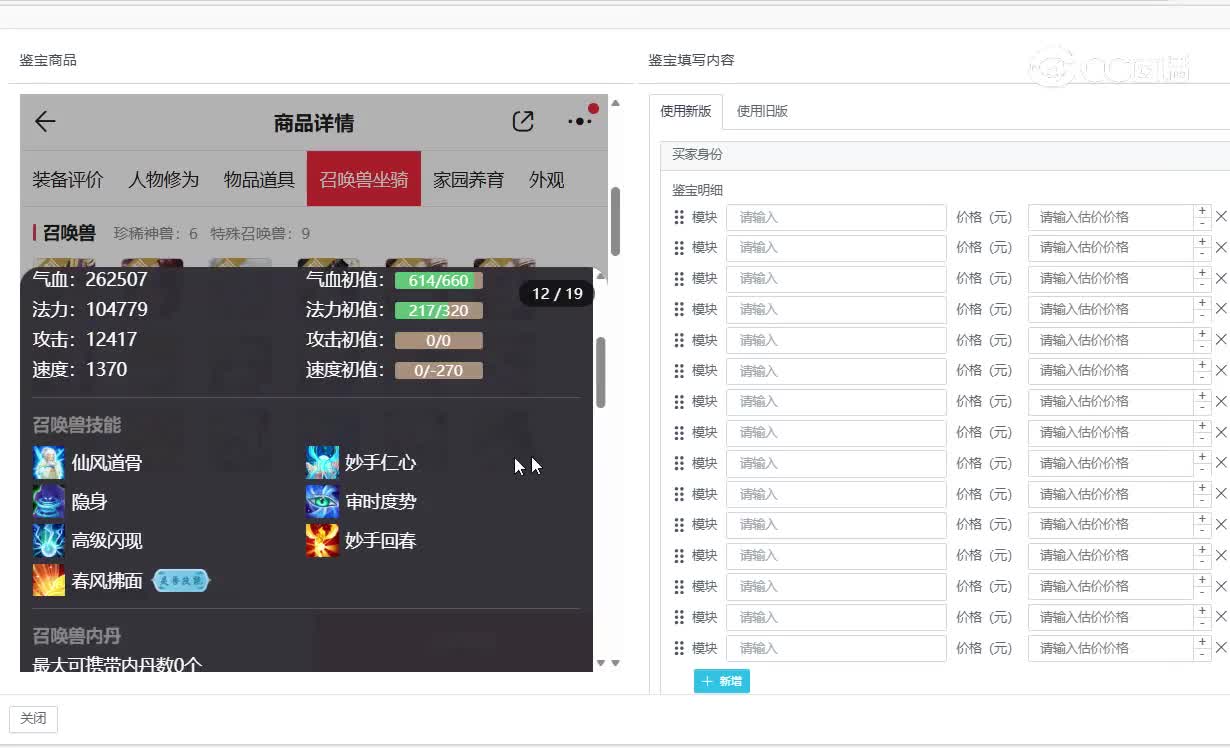Click the 攻击初值 0/0 bar
Screen dimensions: 1230x748
(439, 341)
